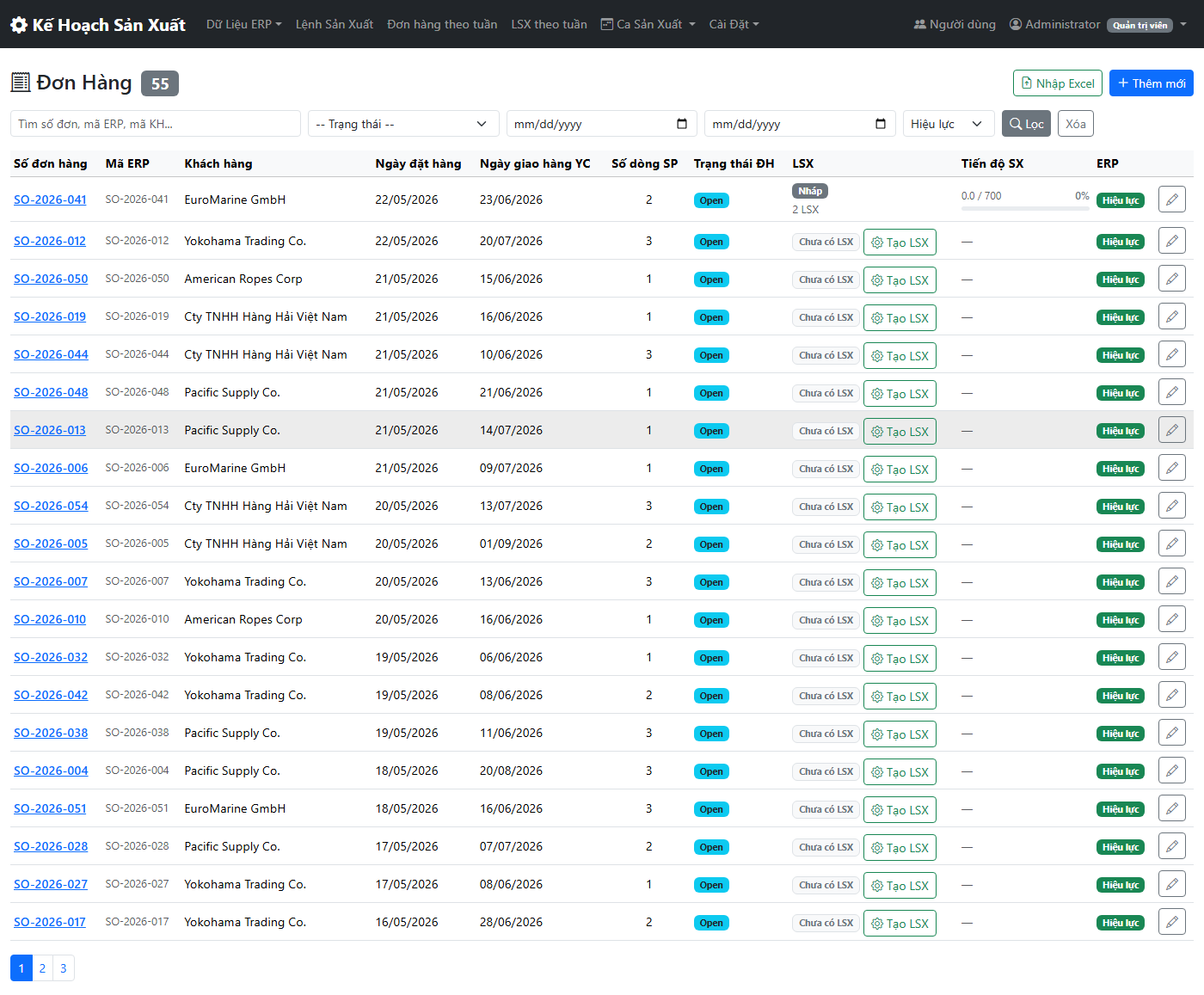Open order link SO-2026-044

tap(51, 354)
